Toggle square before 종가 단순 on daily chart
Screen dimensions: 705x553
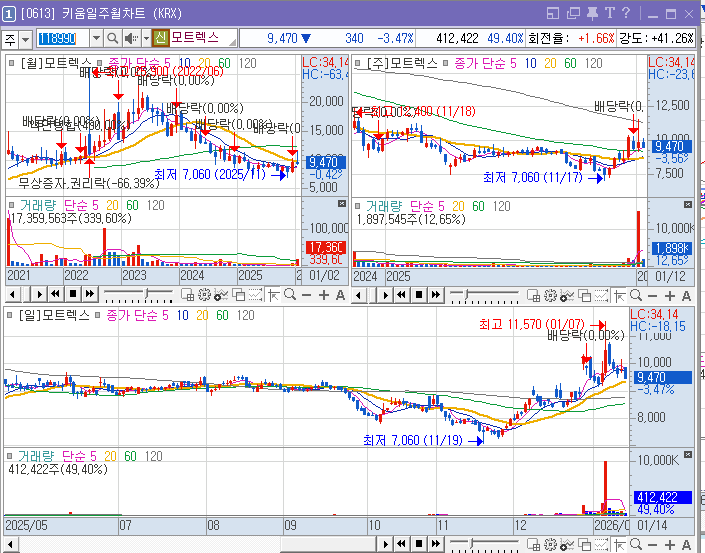[97, 315]
